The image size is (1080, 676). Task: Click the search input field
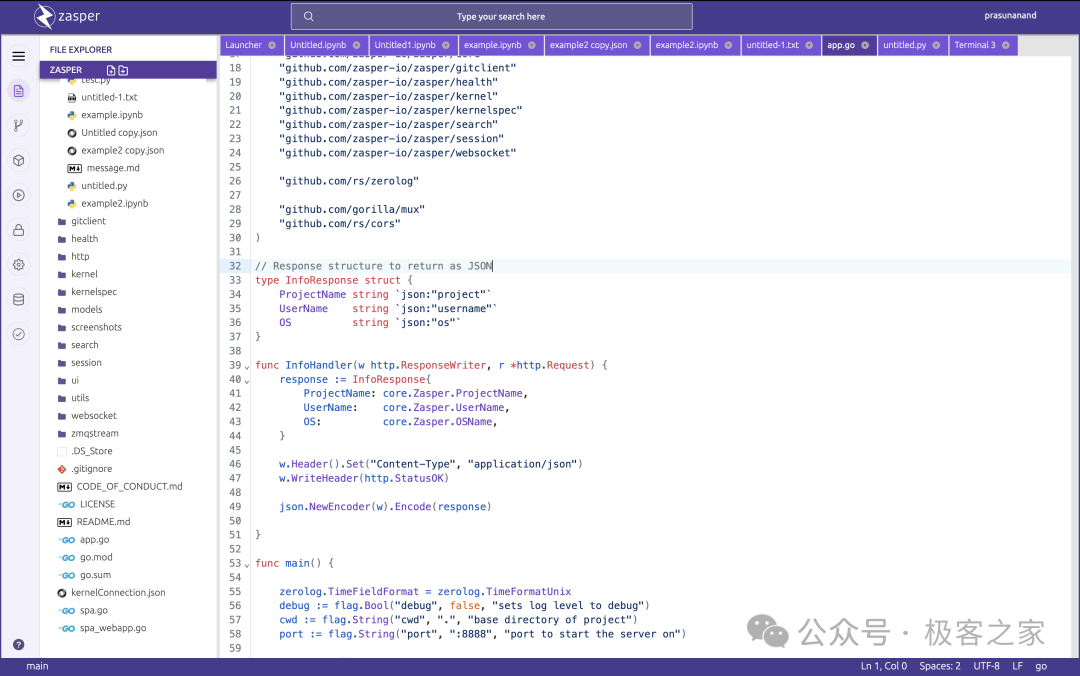pos(492,17)
